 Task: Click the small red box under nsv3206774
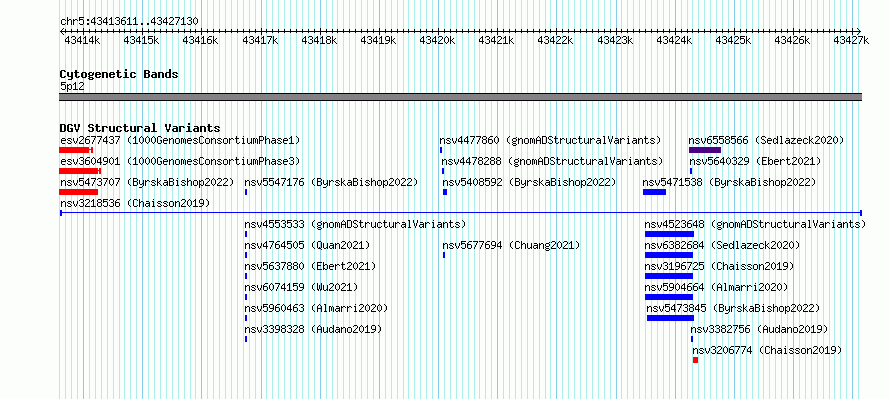[x=695, y=360]
